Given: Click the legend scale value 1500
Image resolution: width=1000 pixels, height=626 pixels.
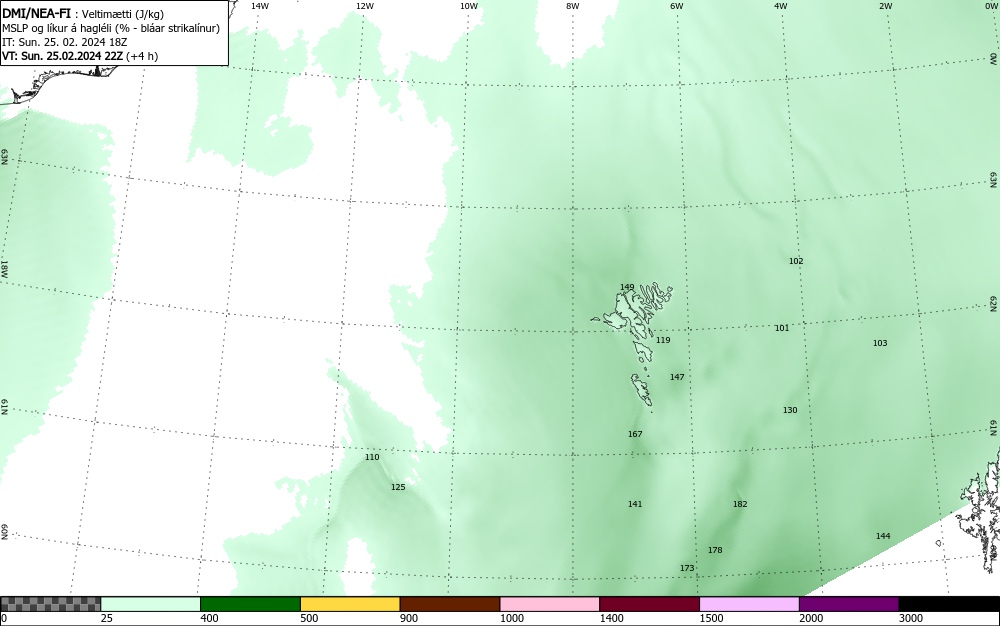Looking at the screenshot, I should click(x=711, y=618).
